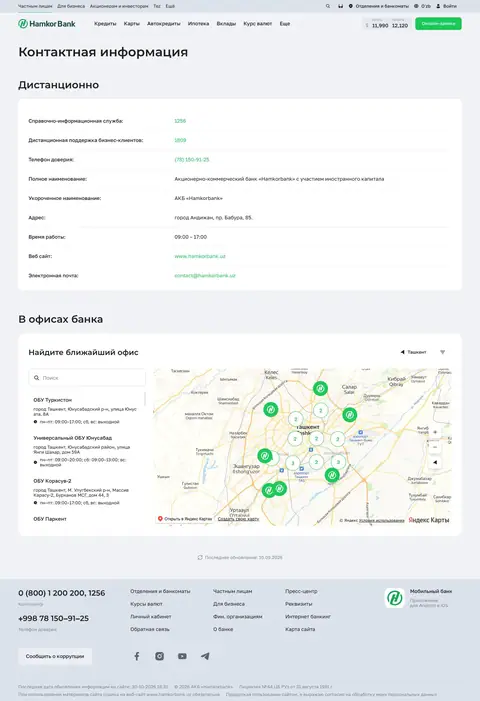Screen dimensions: 480x701
Task: Email contact@hamkorbank.uz link
Action: coord(205,275)
